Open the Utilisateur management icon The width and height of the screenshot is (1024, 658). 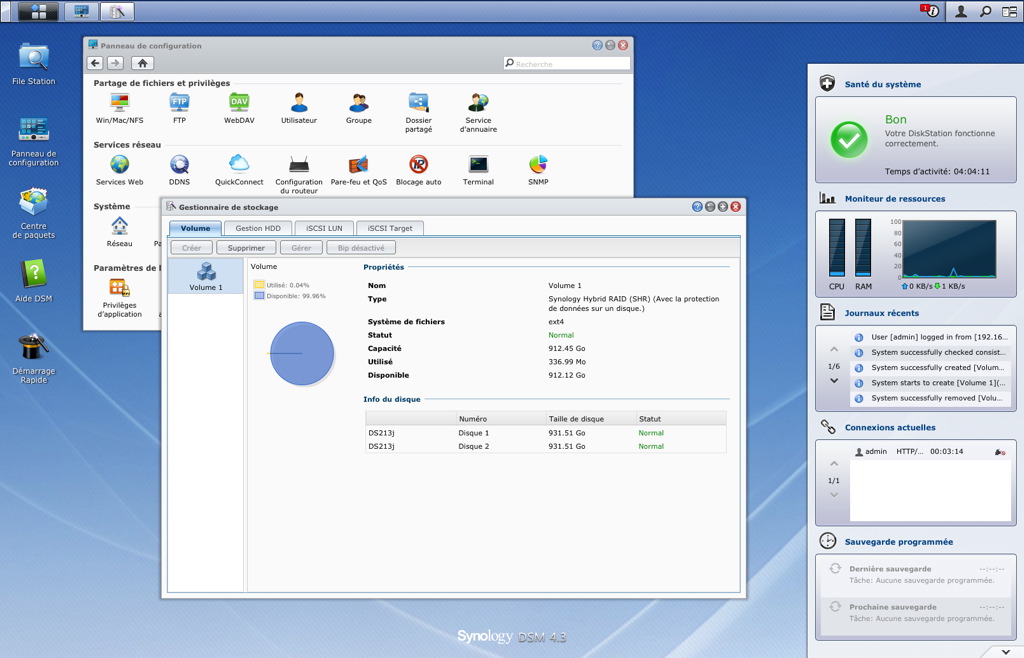click(x=299, y=108)
